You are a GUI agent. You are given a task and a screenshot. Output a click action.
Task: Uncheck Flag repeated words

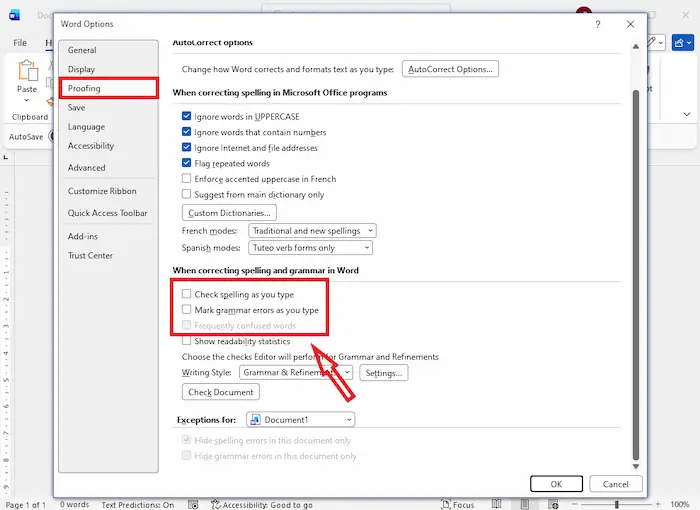click(187, 163)
